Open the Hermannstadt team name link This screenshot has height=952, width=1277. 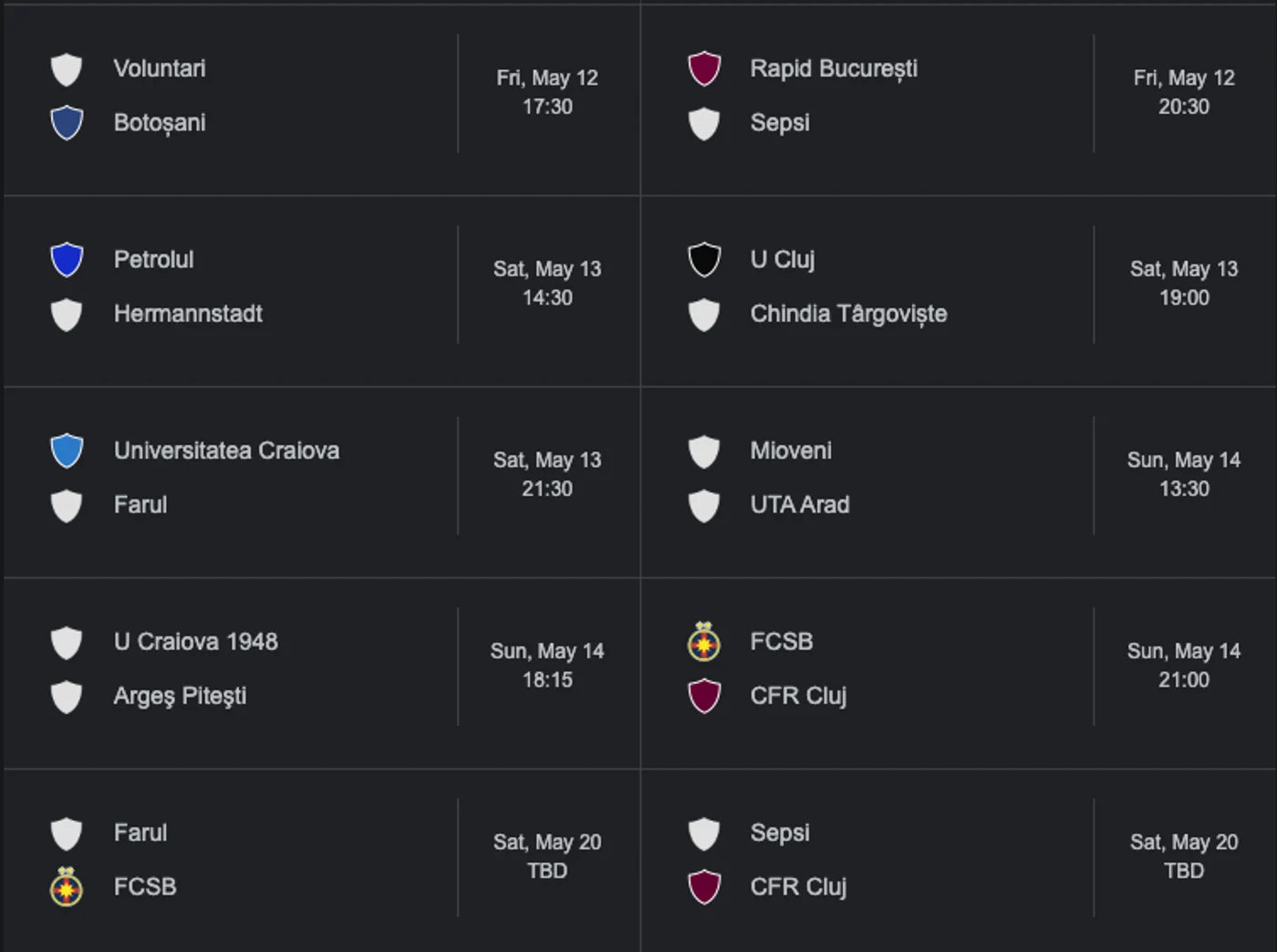tap(188, 314)
